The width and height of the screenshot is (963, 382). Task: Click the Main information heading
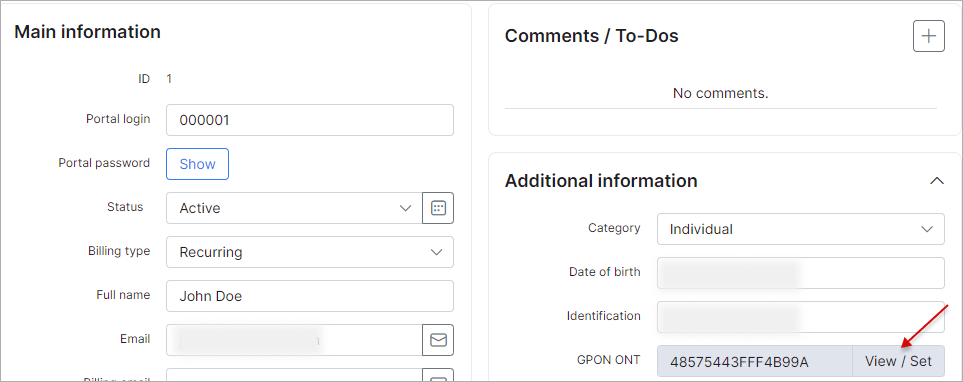tap(87, 31)
